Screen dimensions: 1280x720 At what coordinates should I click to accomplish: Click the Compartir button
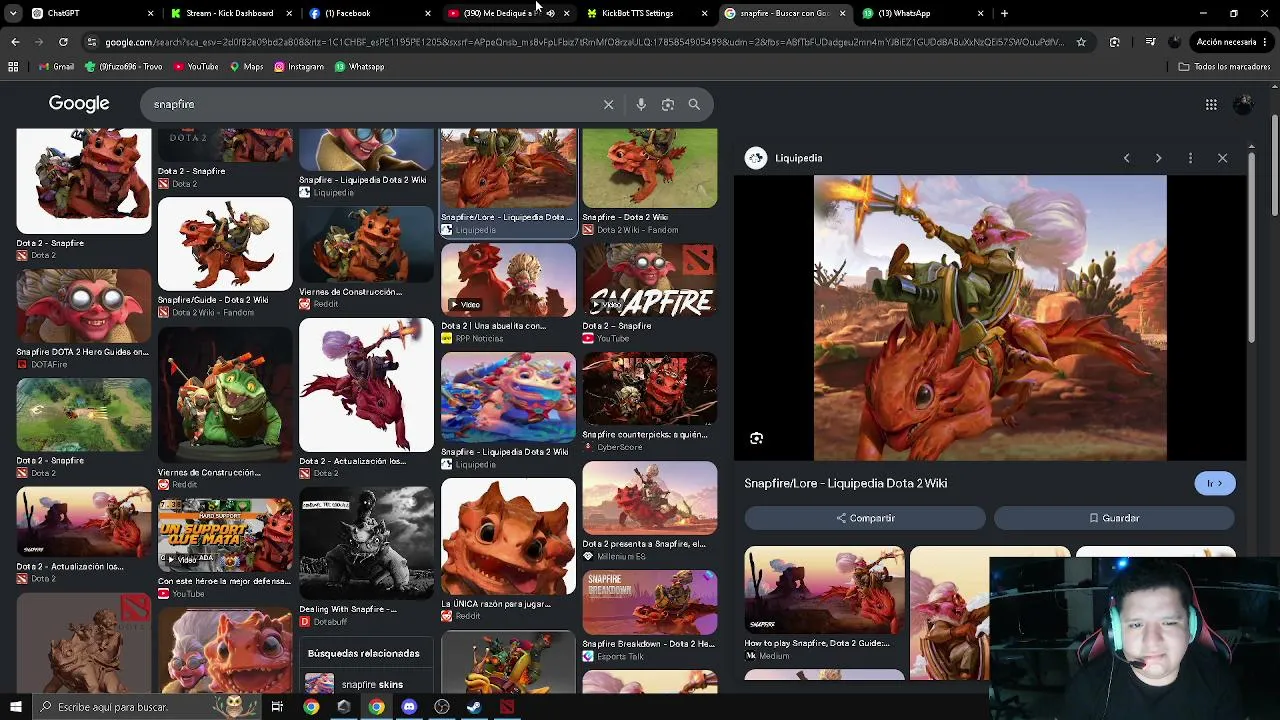click(865, 518)
